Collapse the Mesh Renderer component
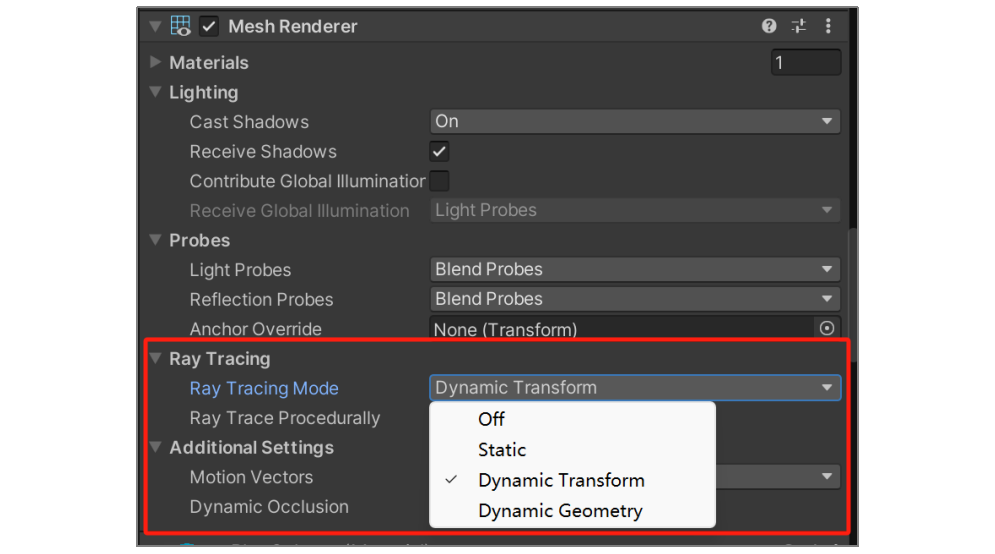 coord(155,26)
